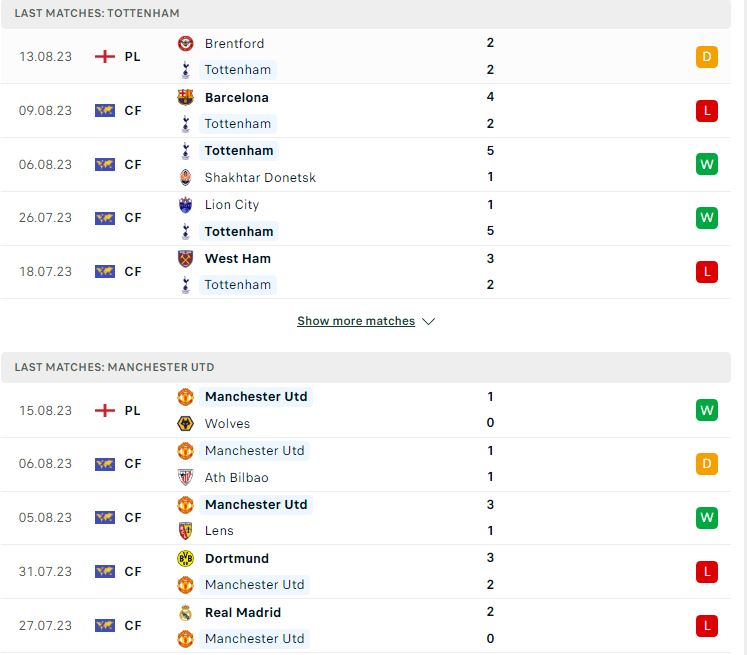747x655 pixels.
Task: Click the Ath Bilbao crest icon
Action: tap(185, 477)
